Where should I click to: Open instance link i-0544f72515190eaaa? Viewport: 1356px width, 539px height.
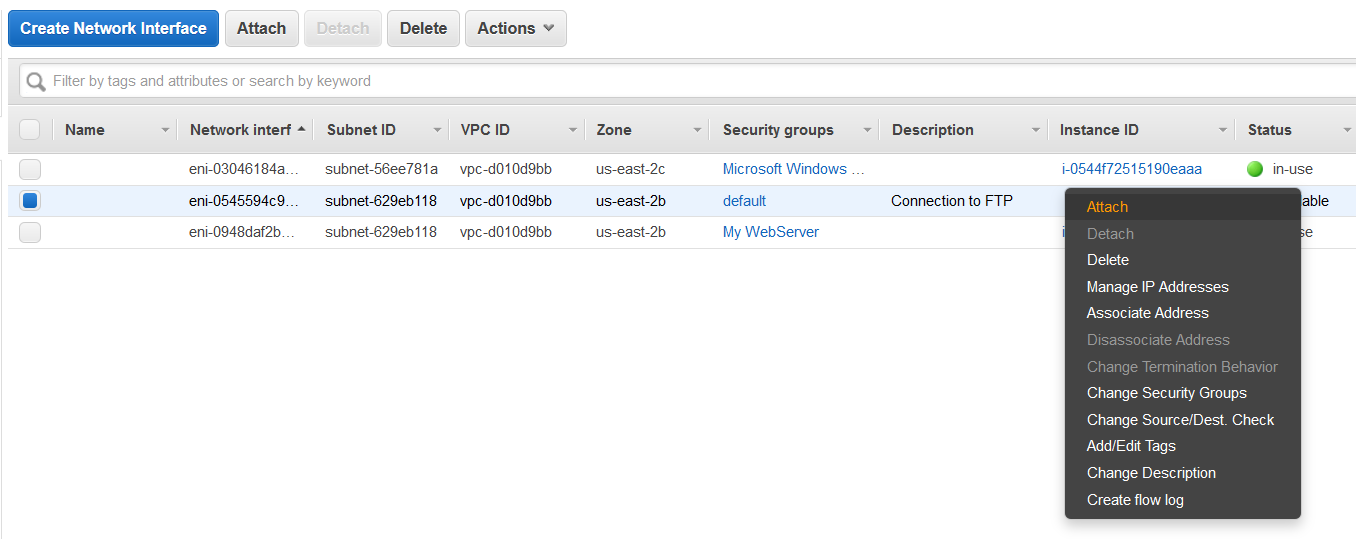coord(1131,169)
